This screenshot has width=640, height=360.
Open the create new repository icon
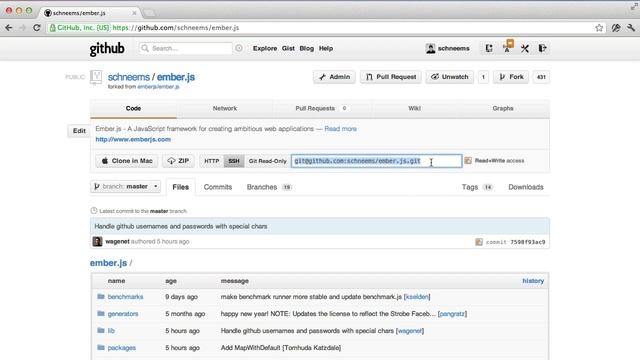(x=489, y=48)
